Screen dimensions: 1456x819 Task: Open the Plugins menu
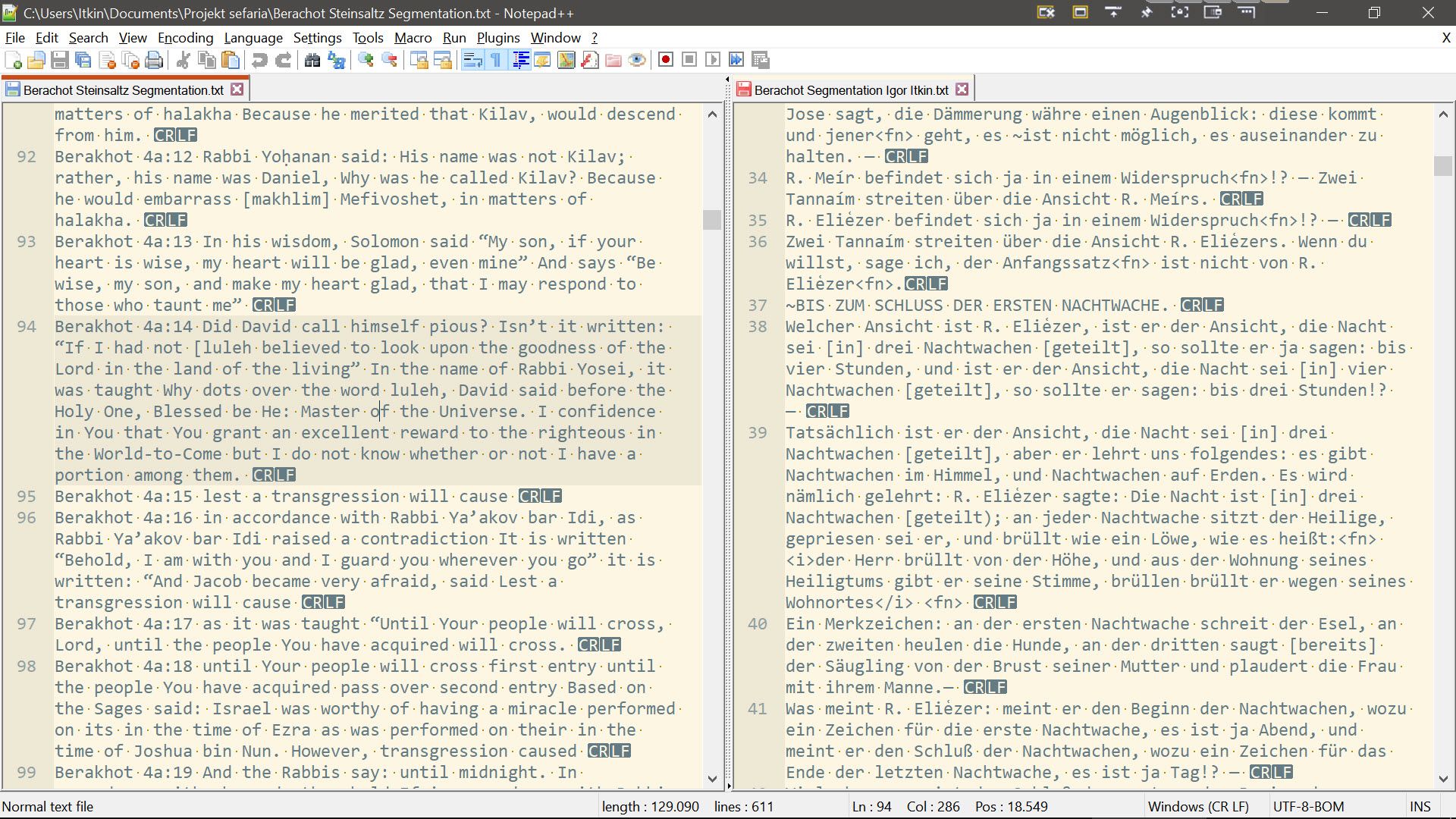tap(498, 38)
